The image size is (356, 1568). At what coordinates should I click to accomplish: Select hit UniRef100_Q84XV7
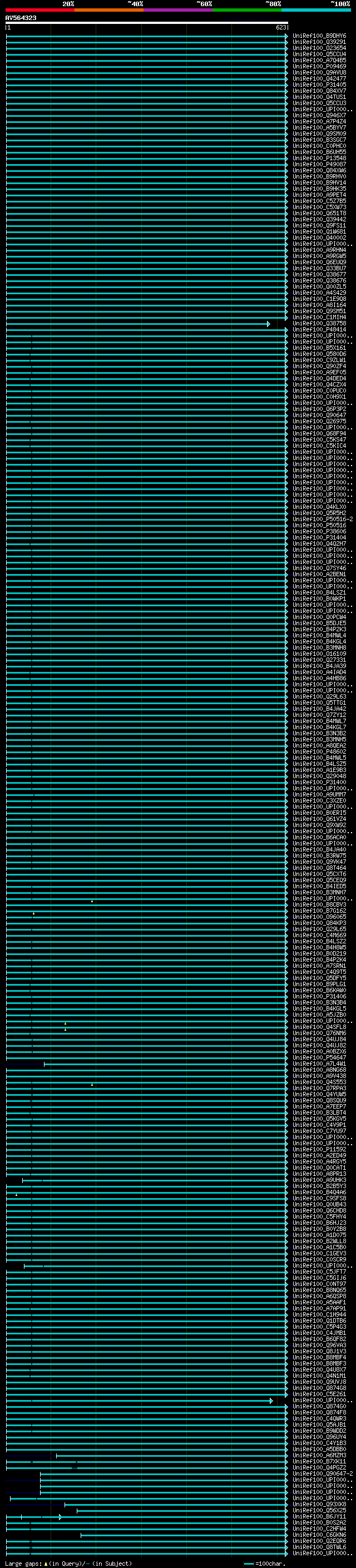click(319, 91)
